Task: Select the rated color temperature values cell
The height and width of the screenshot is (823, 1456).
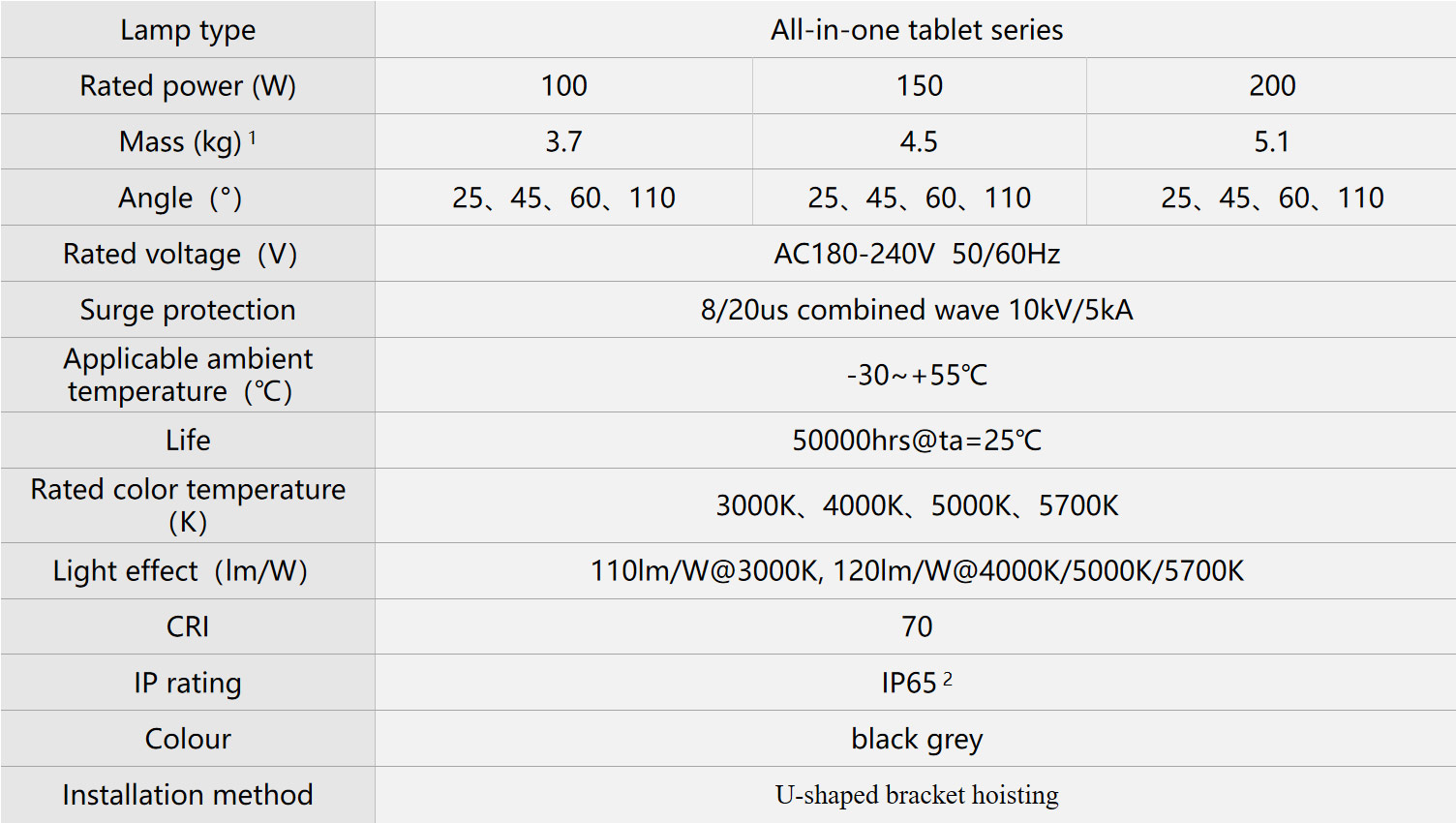Action: [x=916, y=505]
